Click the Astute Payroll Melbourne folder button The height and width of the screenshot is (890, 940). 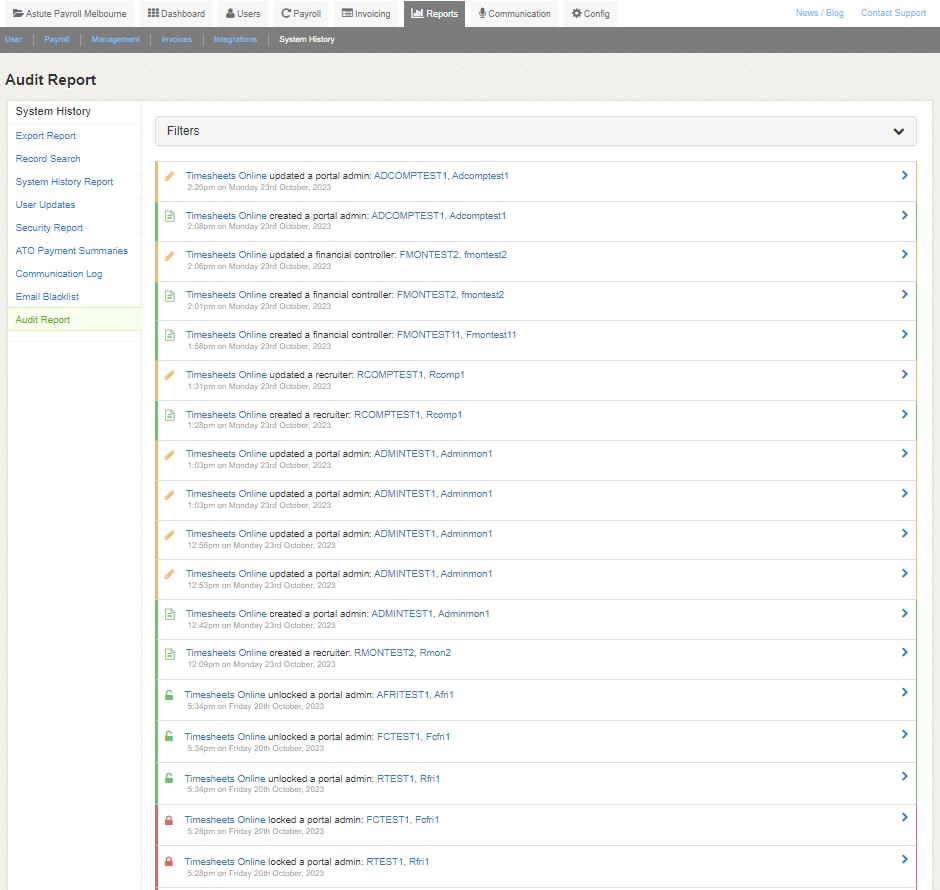point(69,14)
